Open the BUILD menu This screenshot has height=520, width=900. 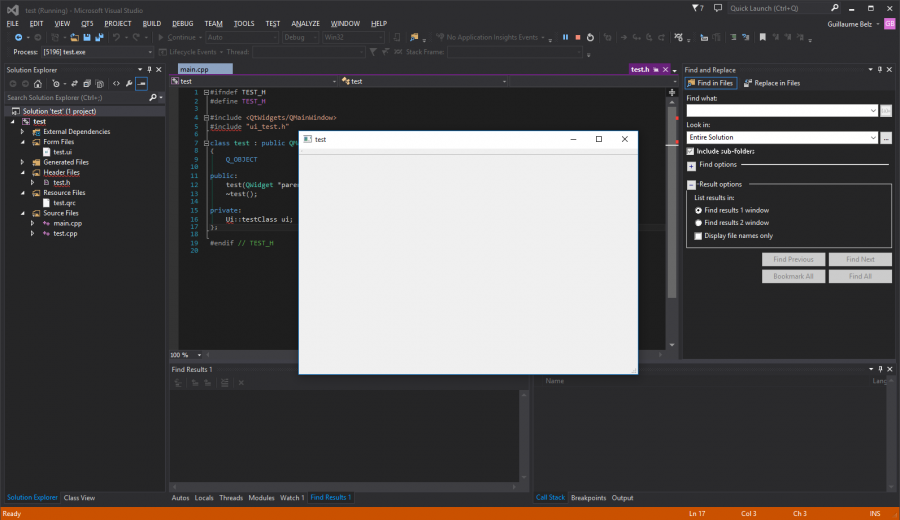click(x=152, y=24)
